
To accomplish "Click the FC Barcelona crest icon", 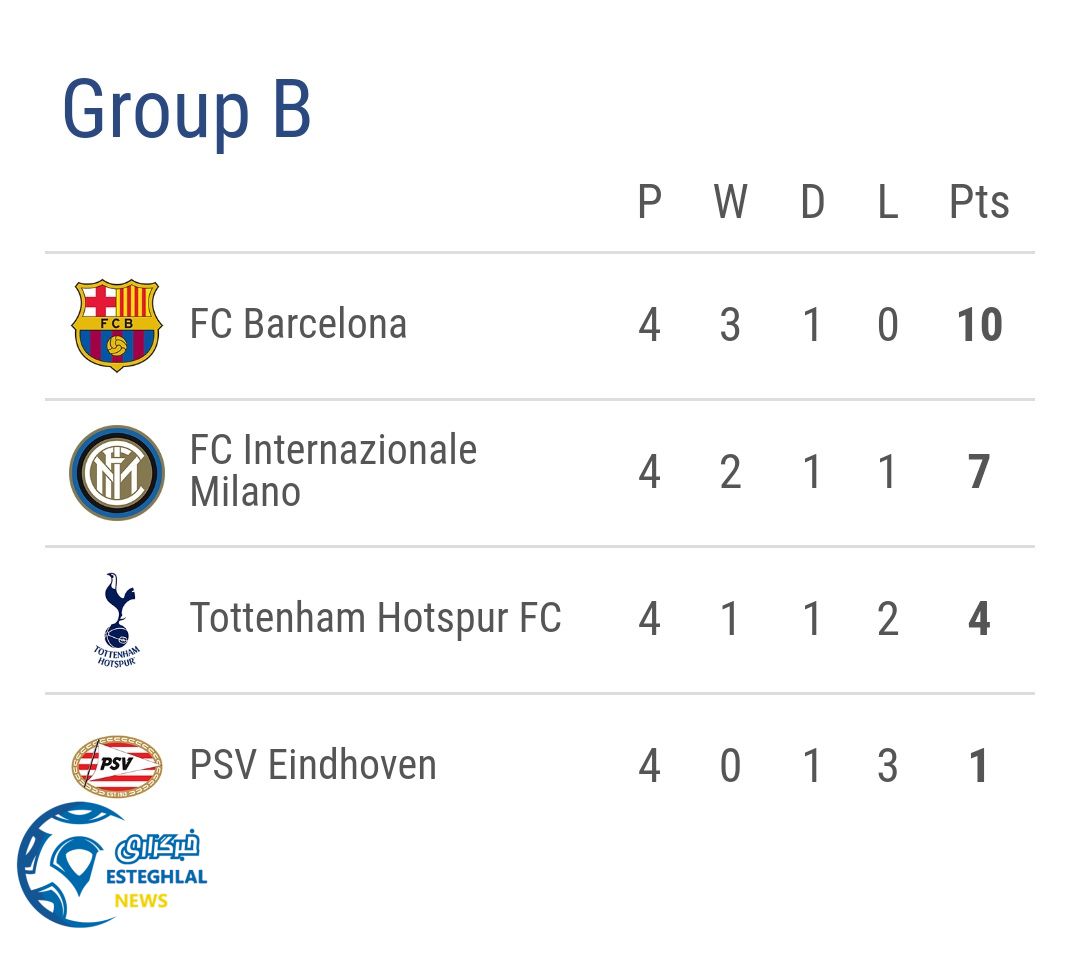I will click(x=117, y=325).
